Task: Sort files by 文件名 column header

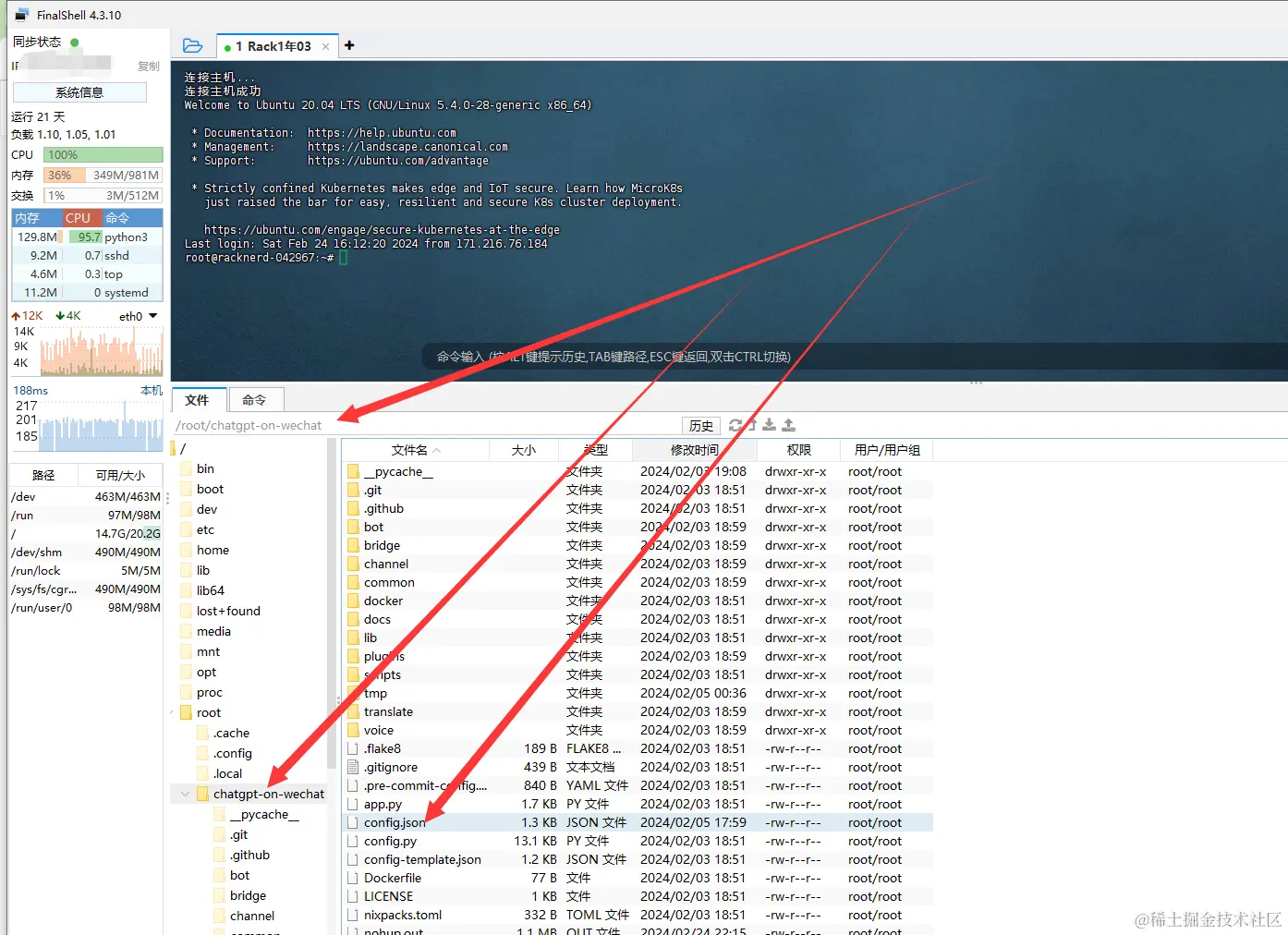Action: coord(409,450)
